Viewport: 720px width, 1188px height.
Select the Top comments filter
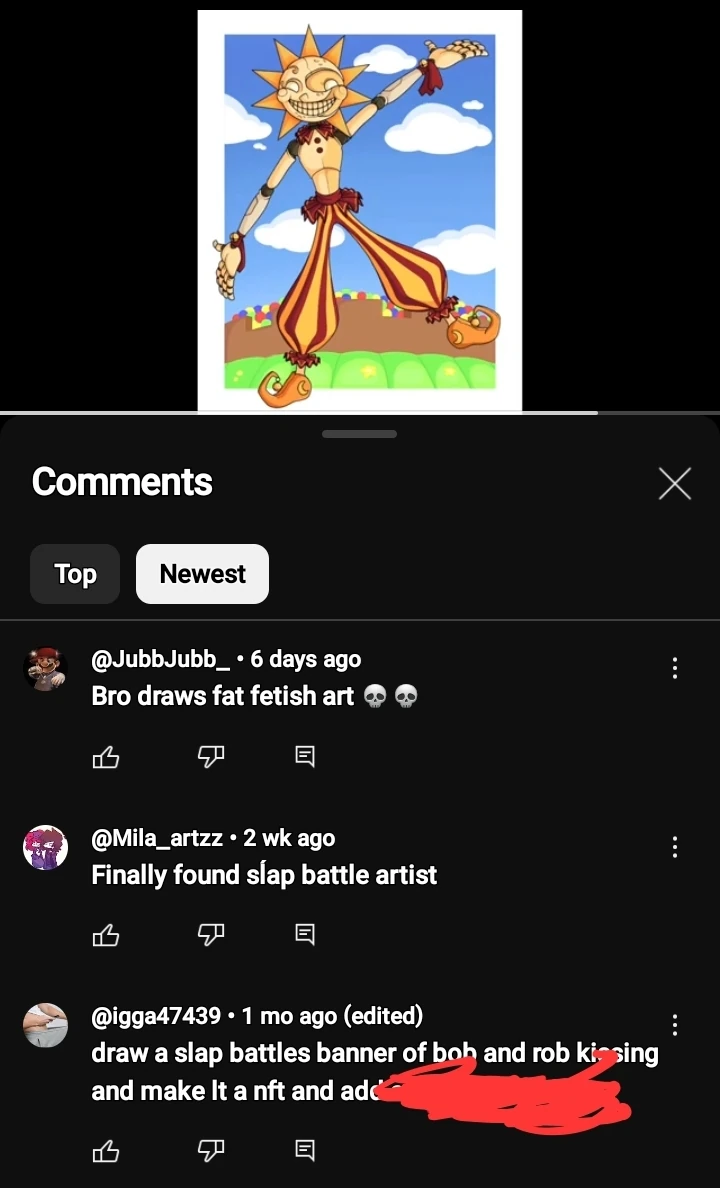click(74, 573)
